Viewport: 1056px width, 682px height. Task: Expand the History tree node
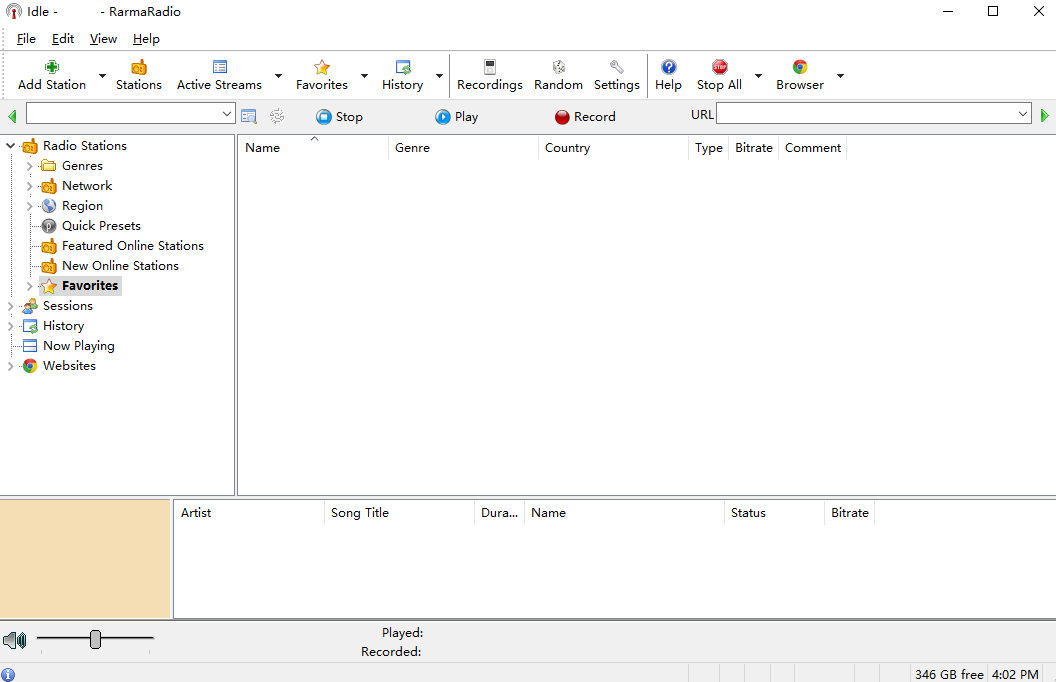10,327
